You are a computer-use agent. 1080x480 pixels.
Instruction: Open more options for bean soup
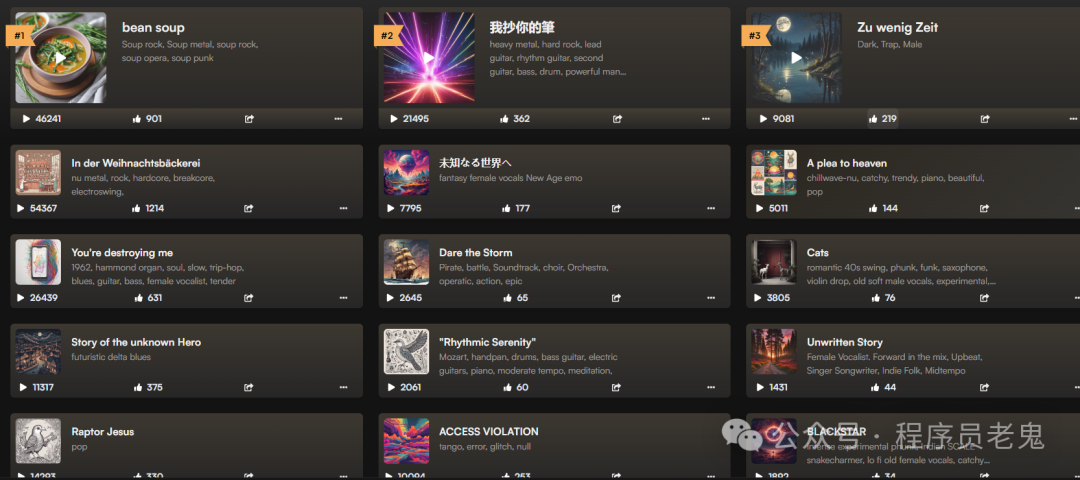pyautogui.click(x=338, y=118)
